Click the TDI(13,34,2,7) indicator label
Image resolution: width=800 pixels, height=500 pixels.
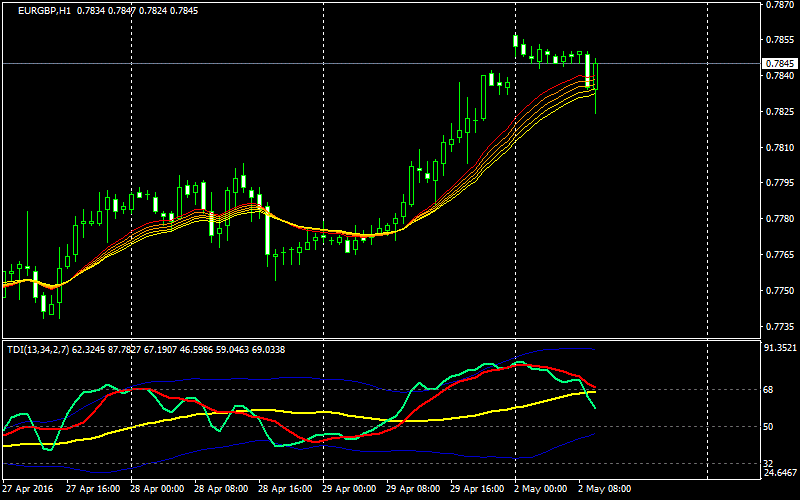pos(38,350)
